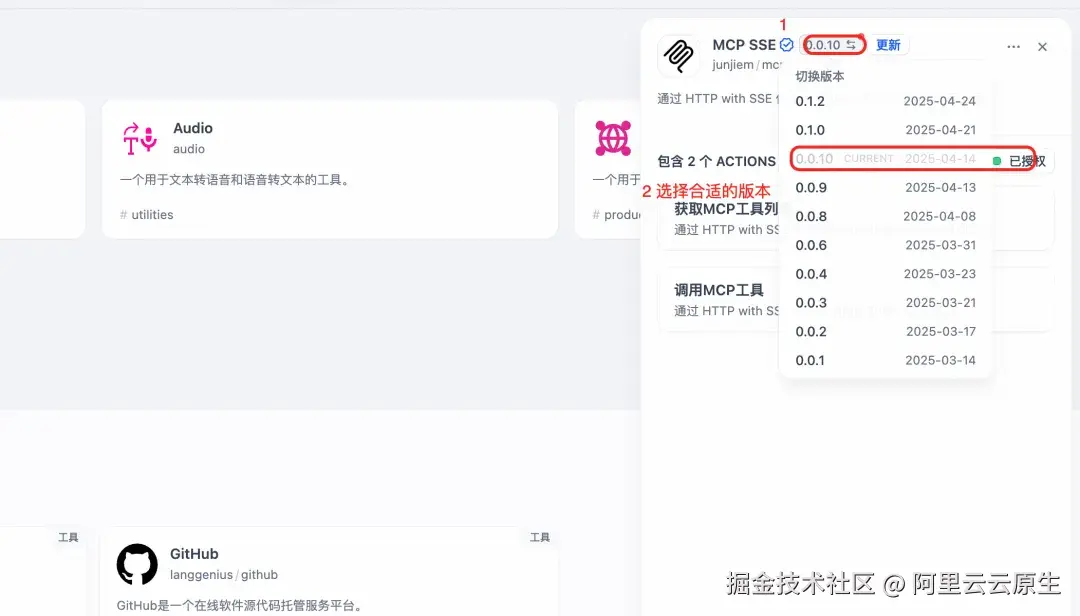Click the Audio plugin icon
The height and width of the screenshot is (616, 1080).
tap(140, 141)
